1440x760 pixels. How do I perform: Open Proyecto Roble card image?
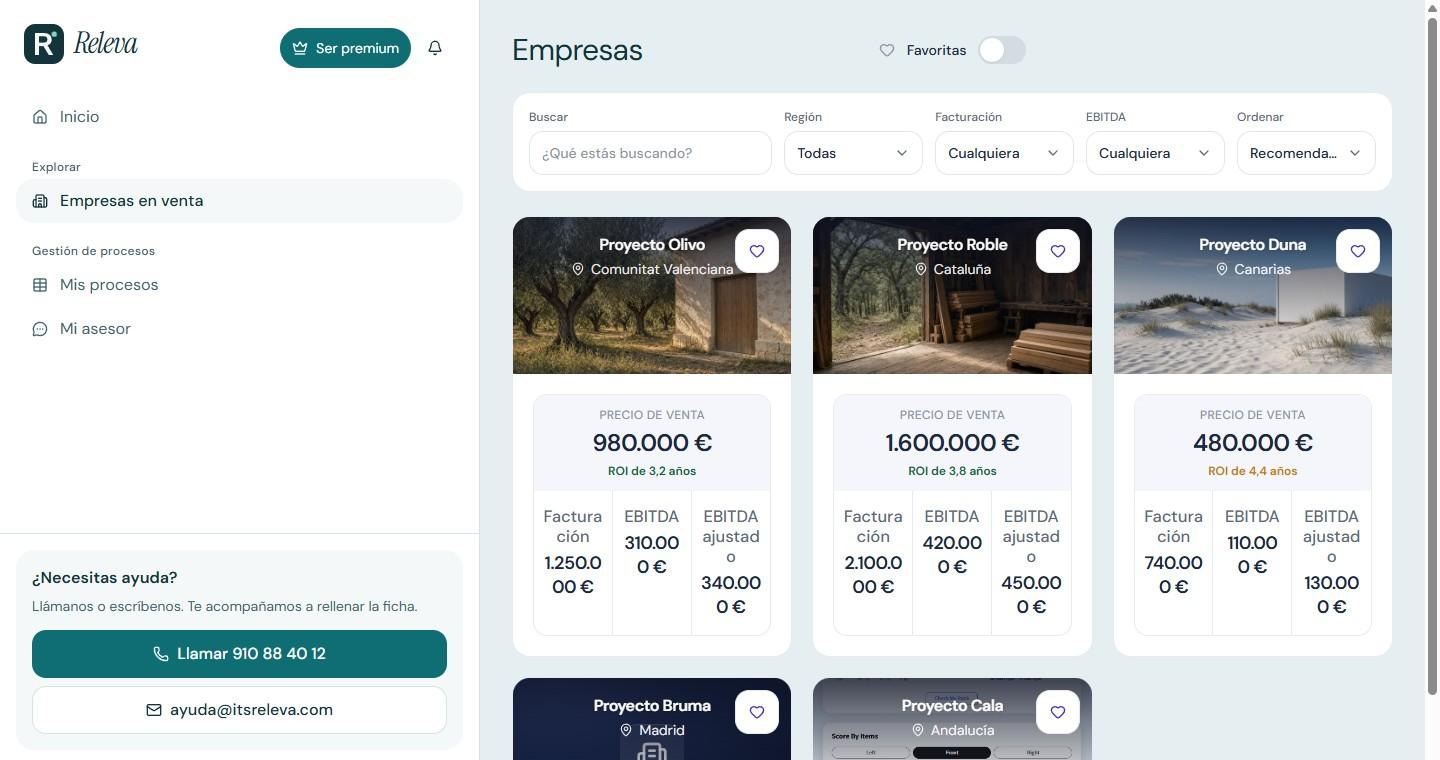[x=952, y=296]
